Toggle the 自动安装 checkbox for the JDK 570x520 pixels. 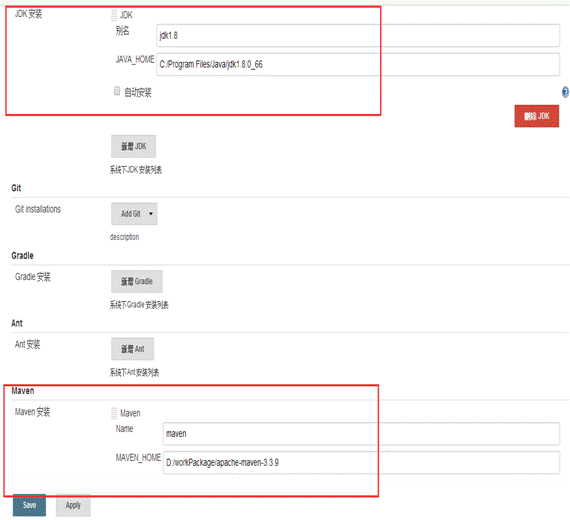[117, 91]
